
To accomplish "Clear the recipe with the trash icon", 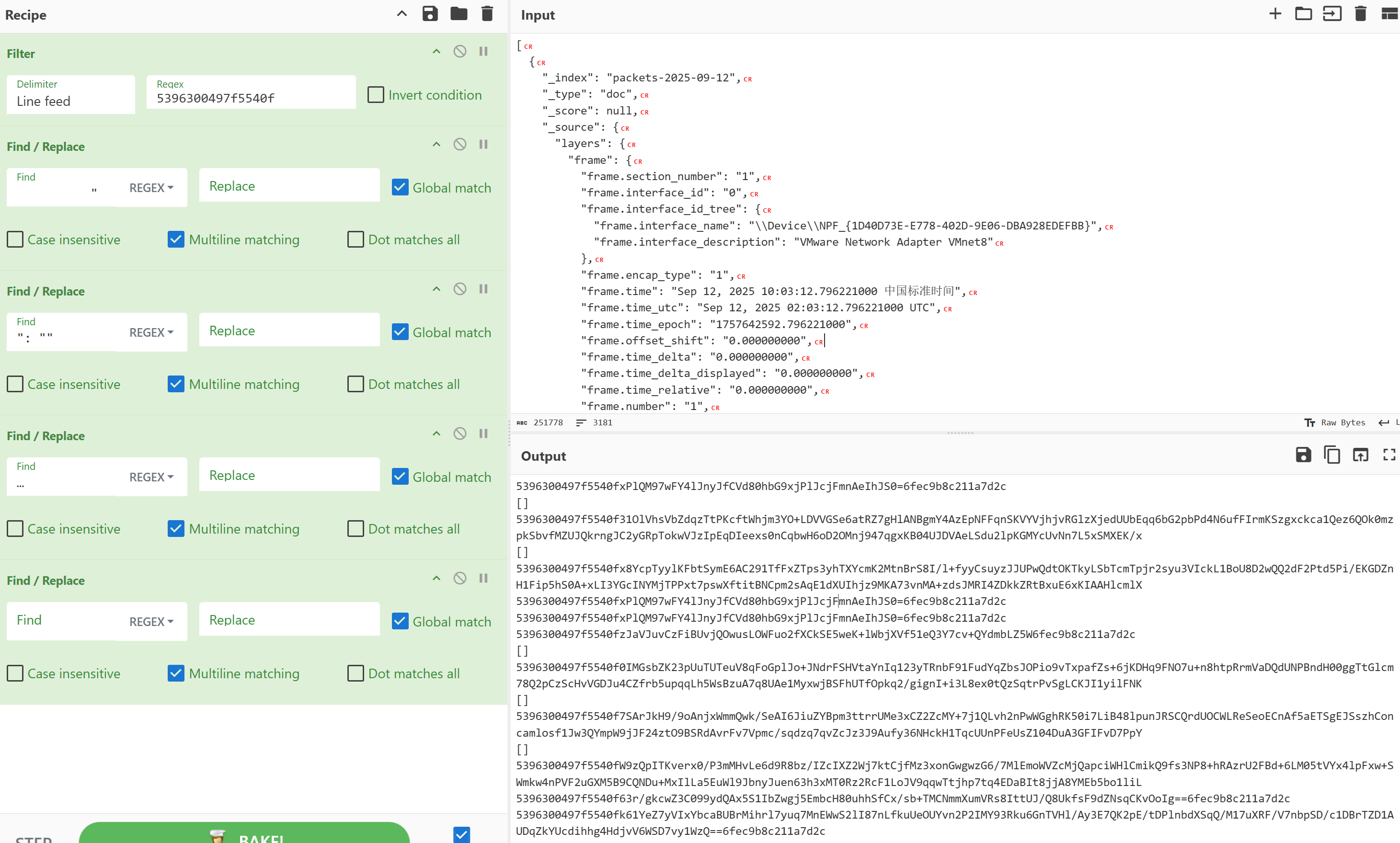I will tap(487, 13).
